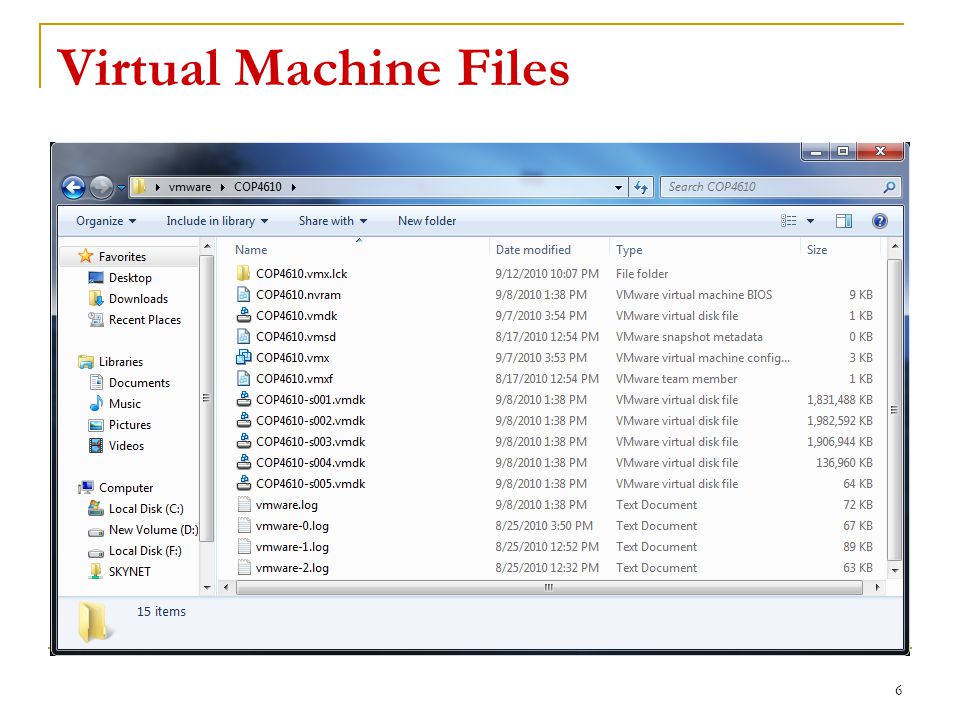Image resolution: width=960 pixels, height=720 pixels.
Task: Click the refresh button next to address bar
Action: (640, 187)
